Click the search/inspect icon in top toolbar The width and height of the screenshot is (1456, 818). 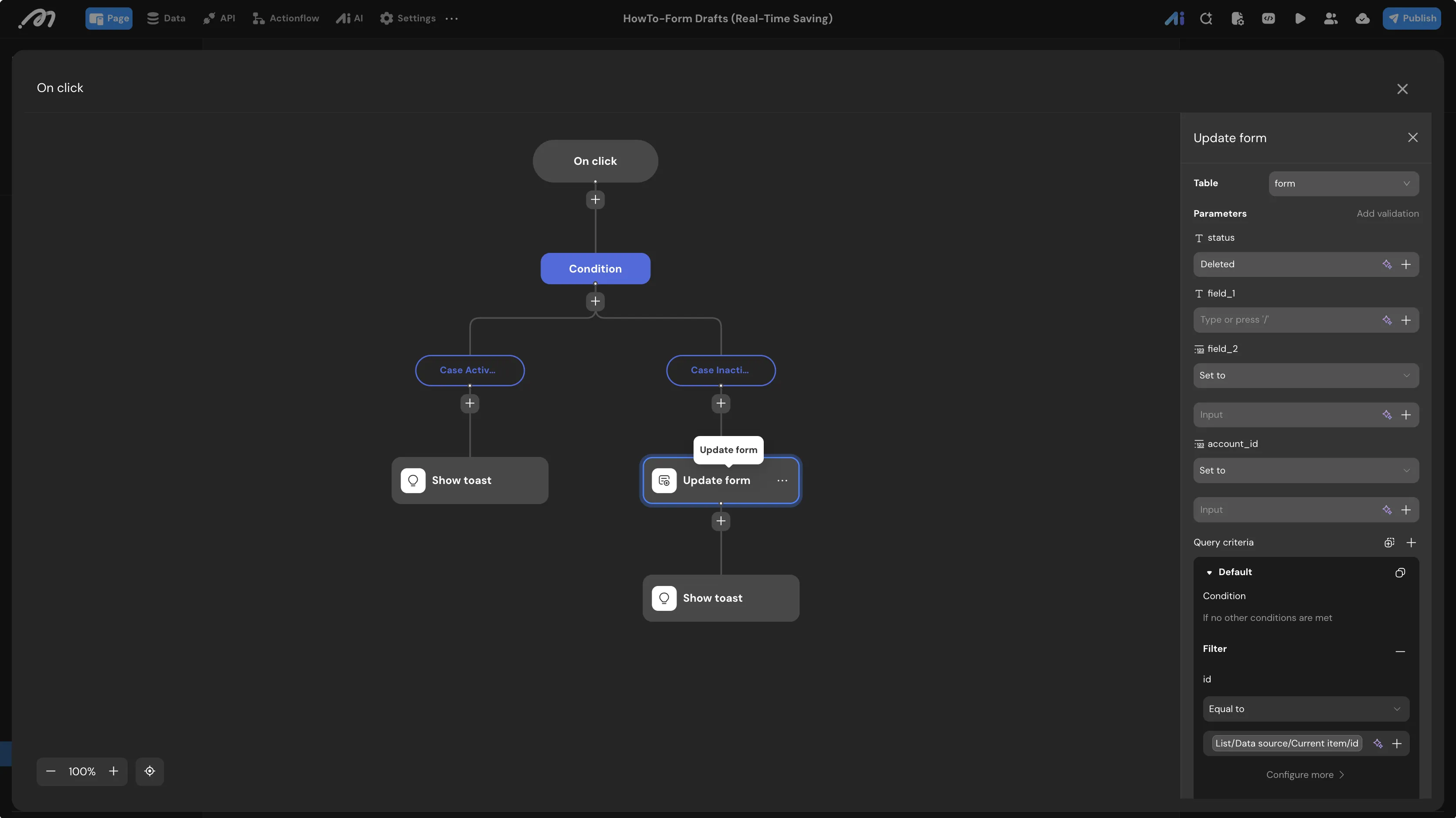tap(1206, 19)
